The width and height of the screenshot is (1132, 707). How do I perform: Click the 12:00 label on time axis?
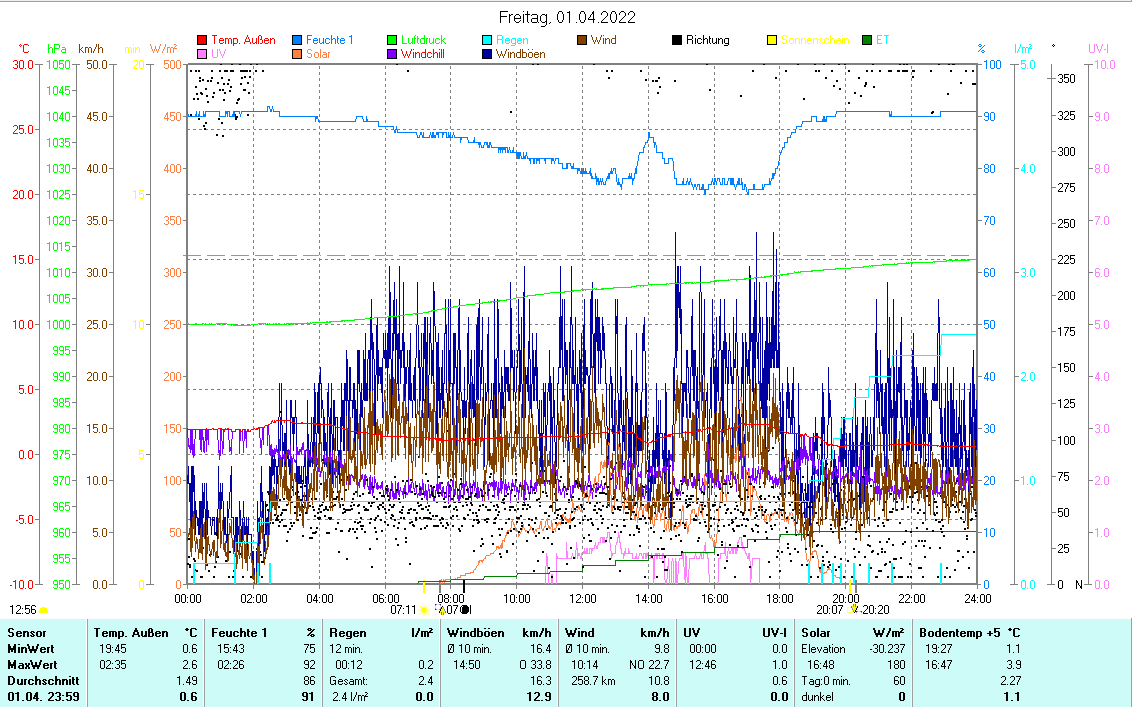click(582, 597)
